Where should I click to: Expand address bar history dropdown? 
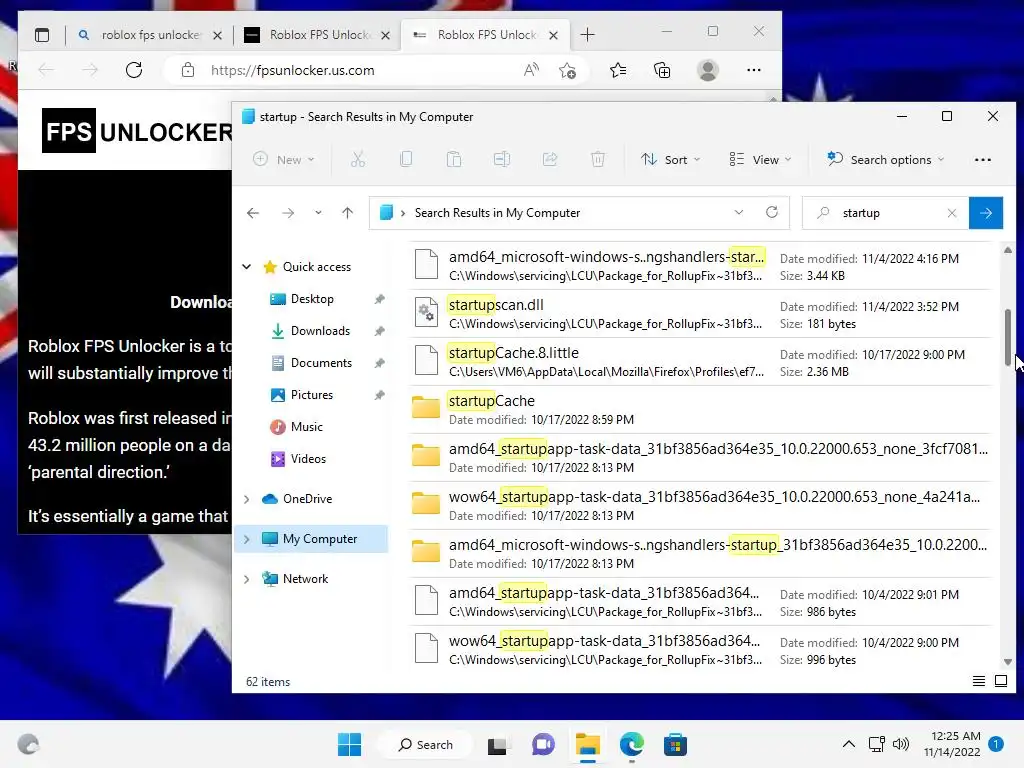(739, 213)
